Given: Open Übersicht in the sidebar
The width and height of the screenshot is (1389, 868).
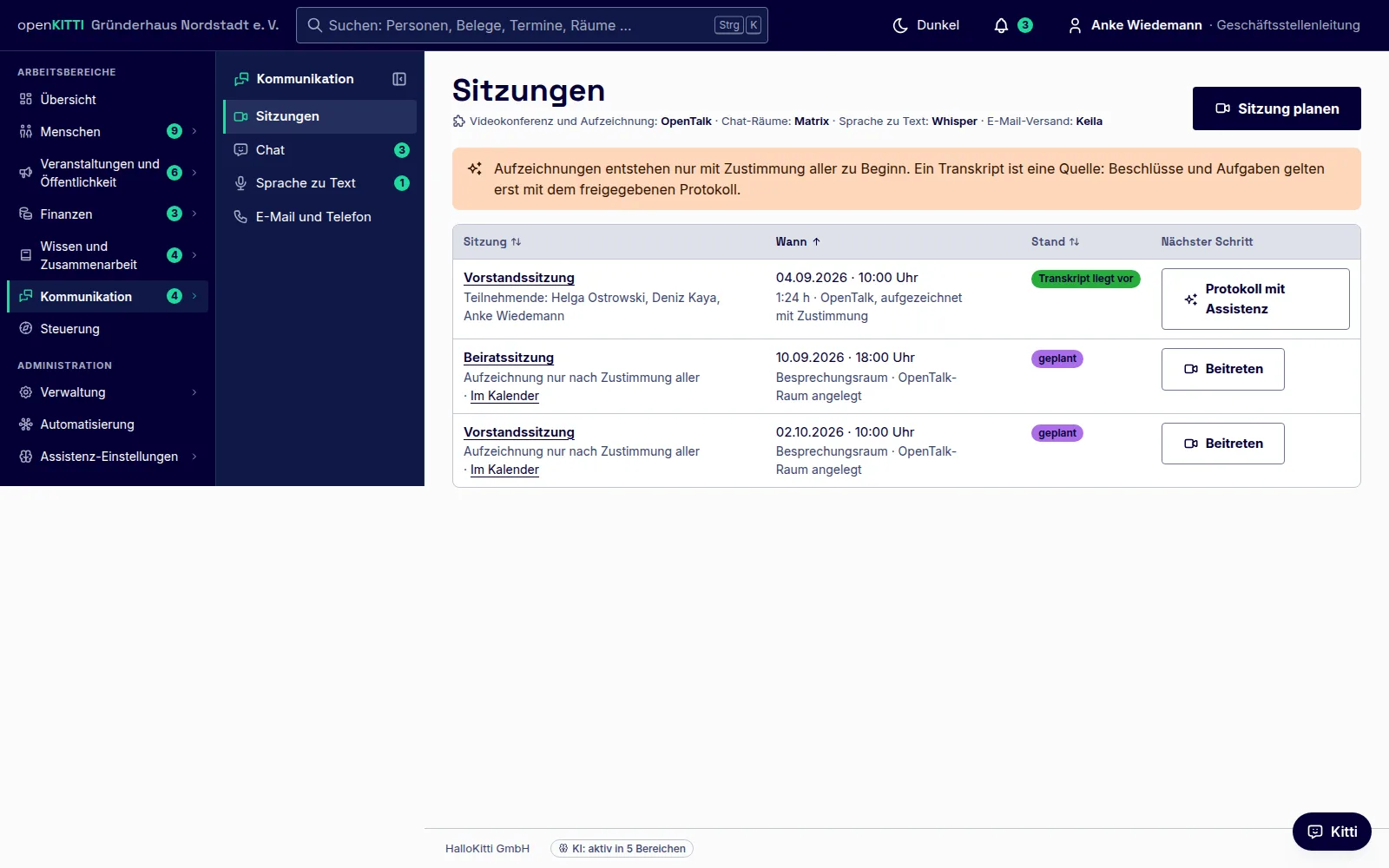Looking at the screenshot, I should click(x=108, y=99).
